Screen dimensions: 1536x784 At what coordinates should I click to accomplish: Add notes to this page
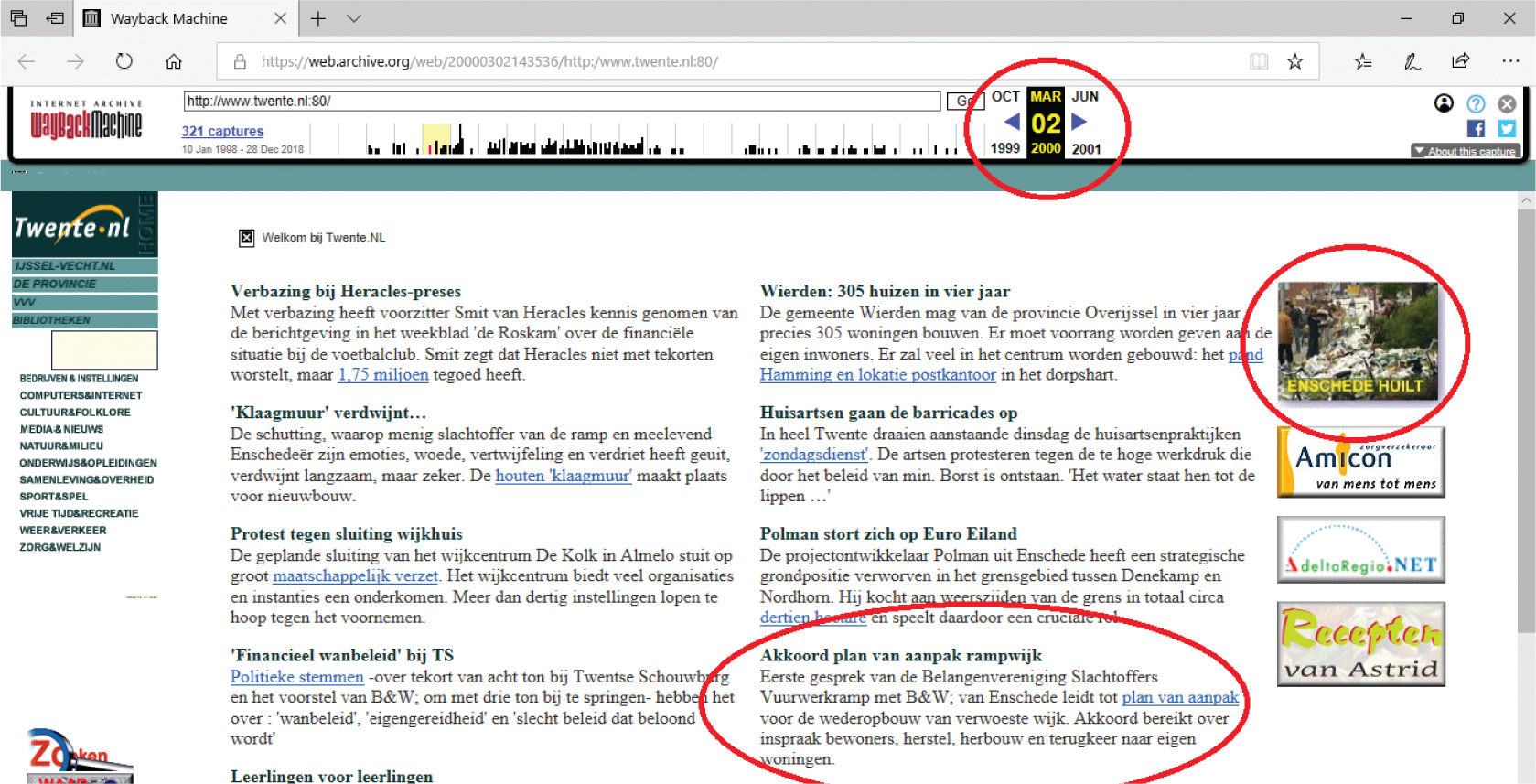tap(1412, 61)
